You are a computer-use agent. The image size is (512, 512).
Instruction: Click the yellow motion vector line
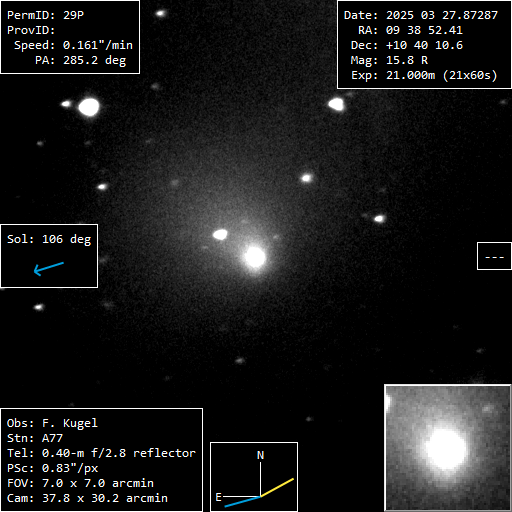277,488
